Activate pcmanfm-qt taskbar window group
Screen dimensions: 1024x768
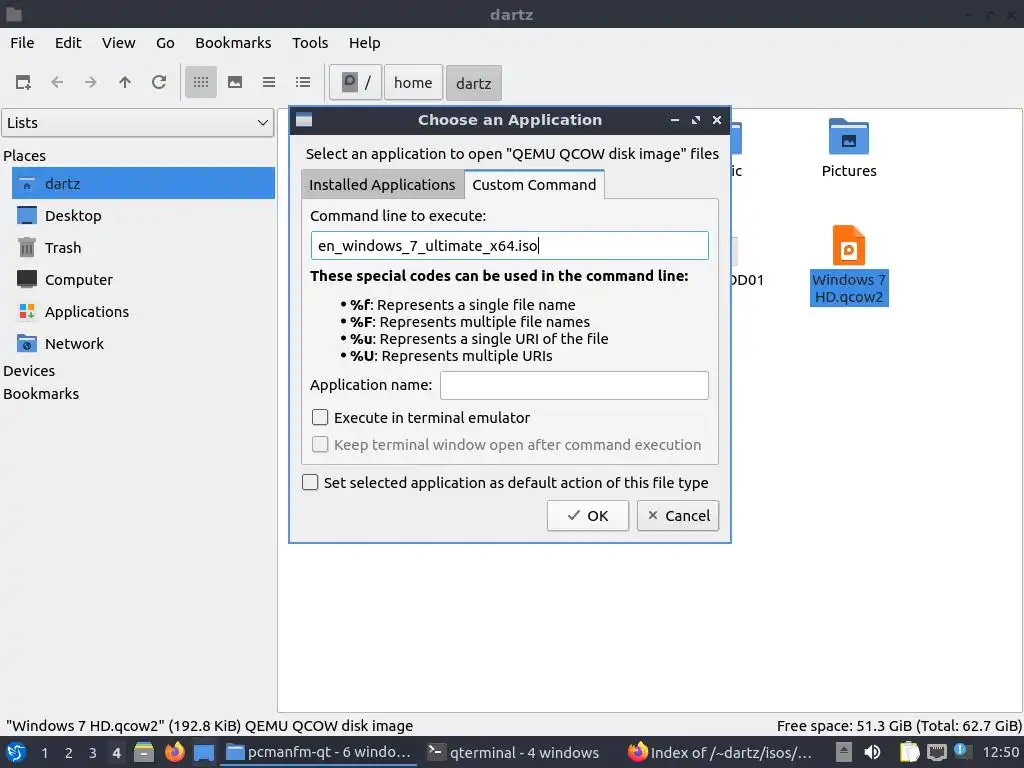pos(320,752)
